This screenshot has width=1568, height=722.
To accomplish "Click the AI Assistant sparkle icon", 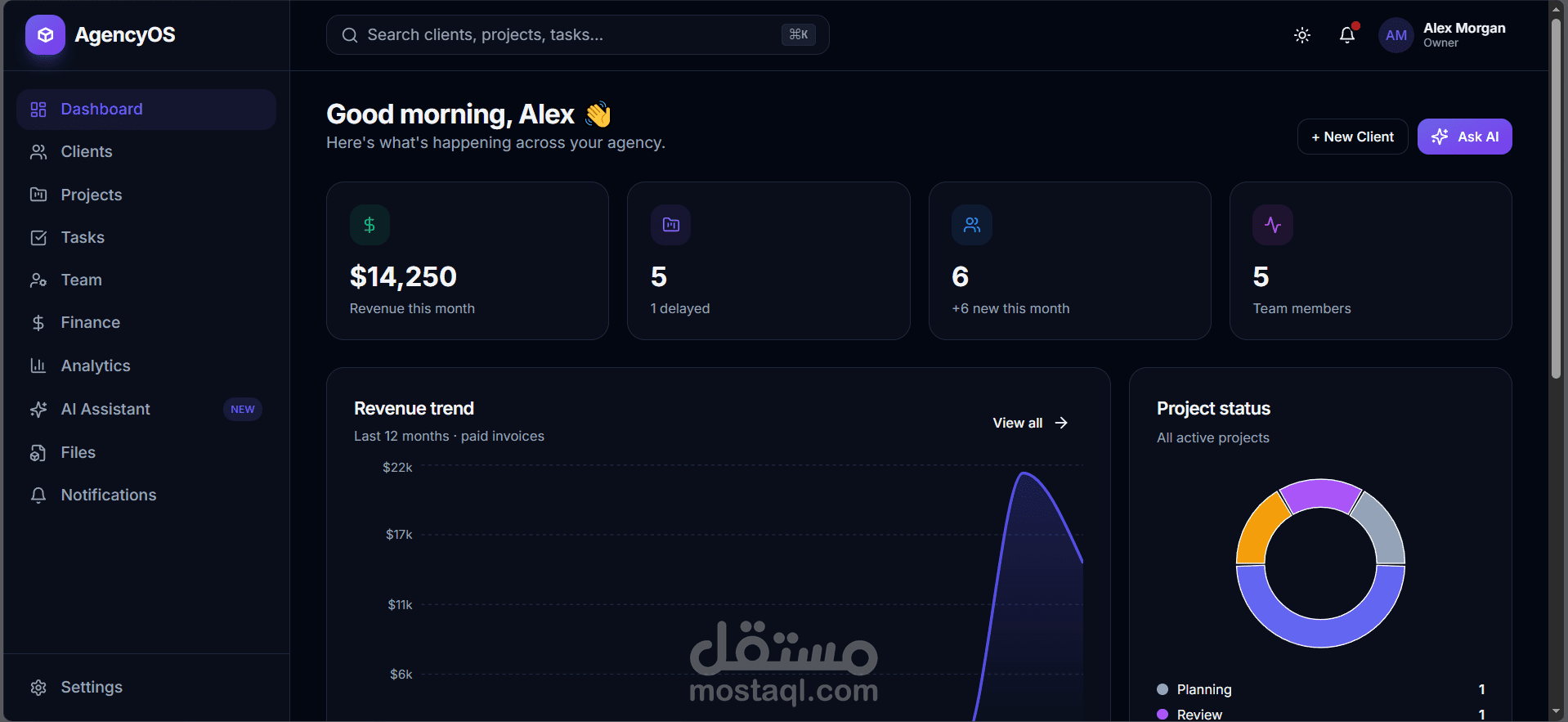I will [38, 409].
